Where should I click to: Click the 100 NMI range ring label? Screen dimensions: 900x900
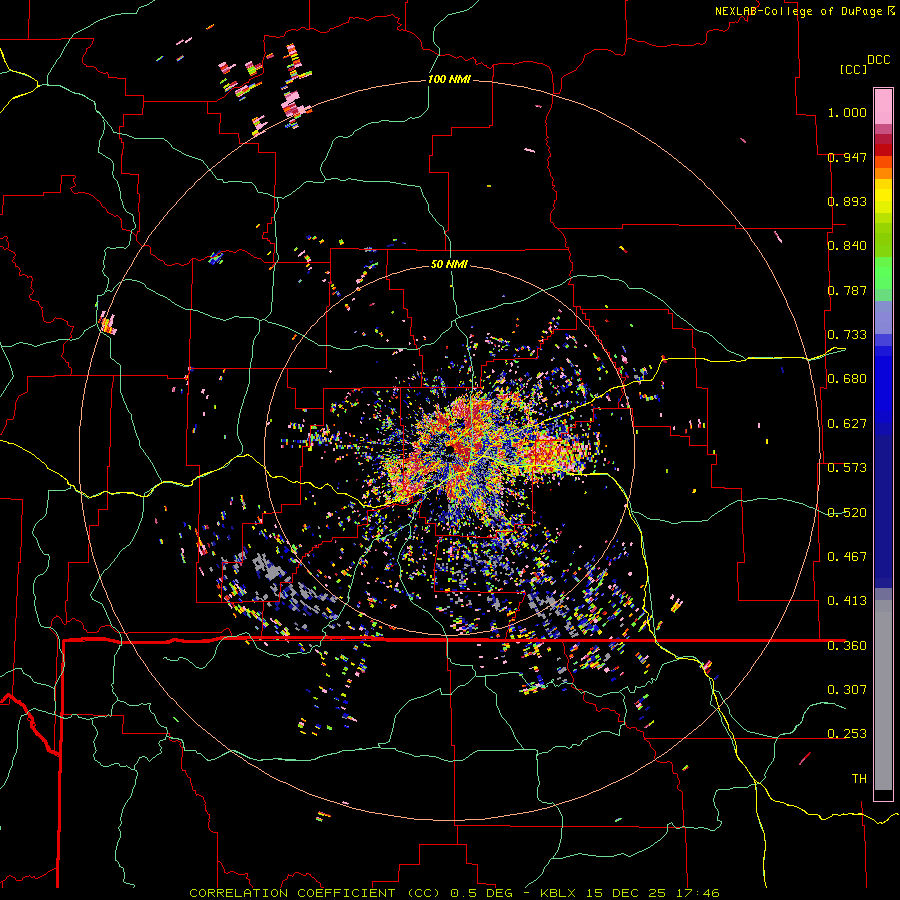click(449, 79)
